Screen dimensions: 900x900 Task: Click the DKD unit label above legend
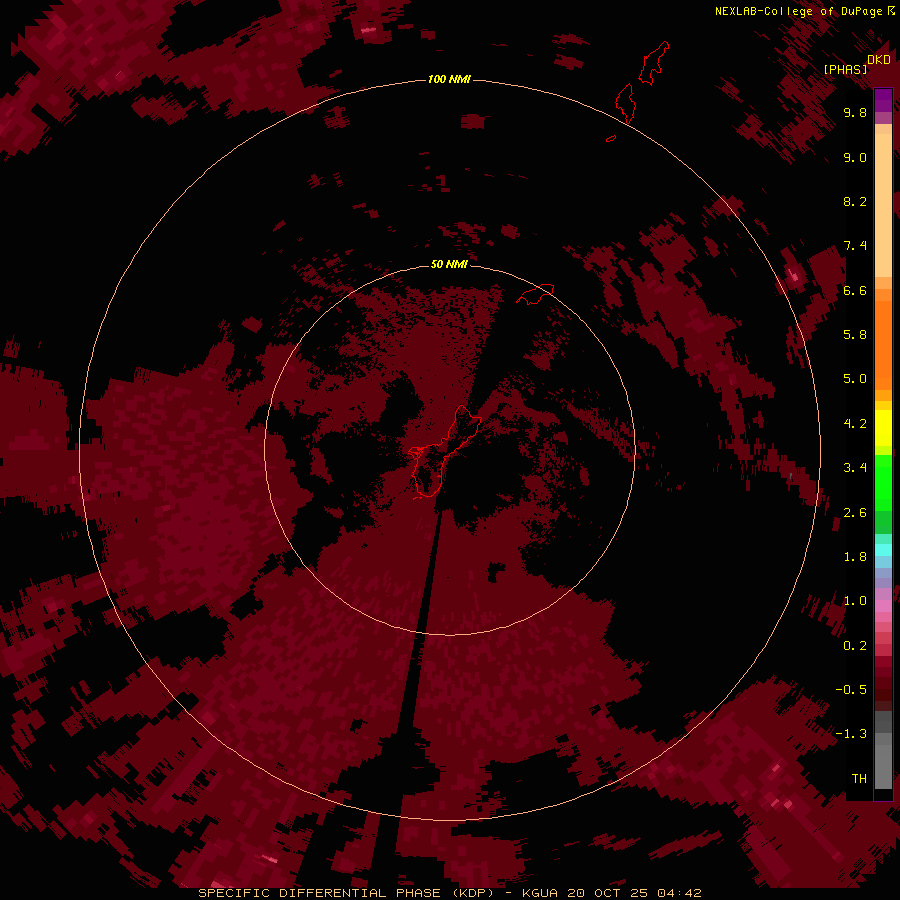tap(878, 59)
